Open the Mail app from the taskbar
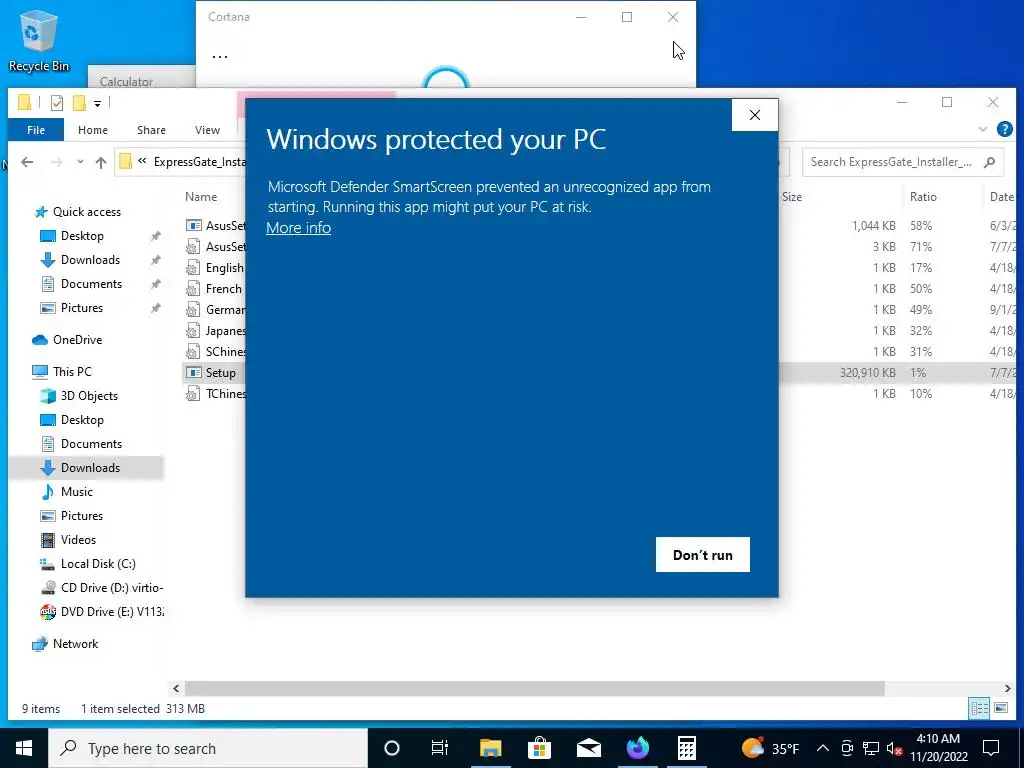 tap(588, 748)
